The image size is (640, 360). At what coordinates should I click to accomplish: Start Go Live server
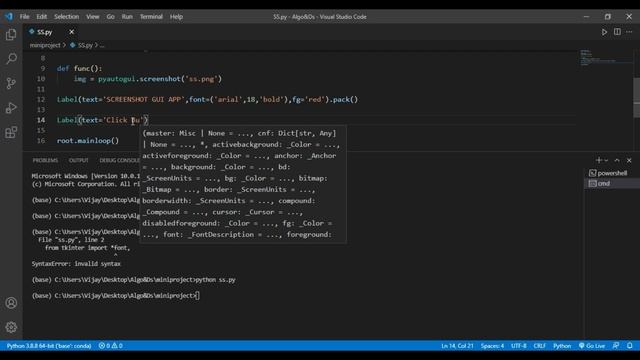592,346
